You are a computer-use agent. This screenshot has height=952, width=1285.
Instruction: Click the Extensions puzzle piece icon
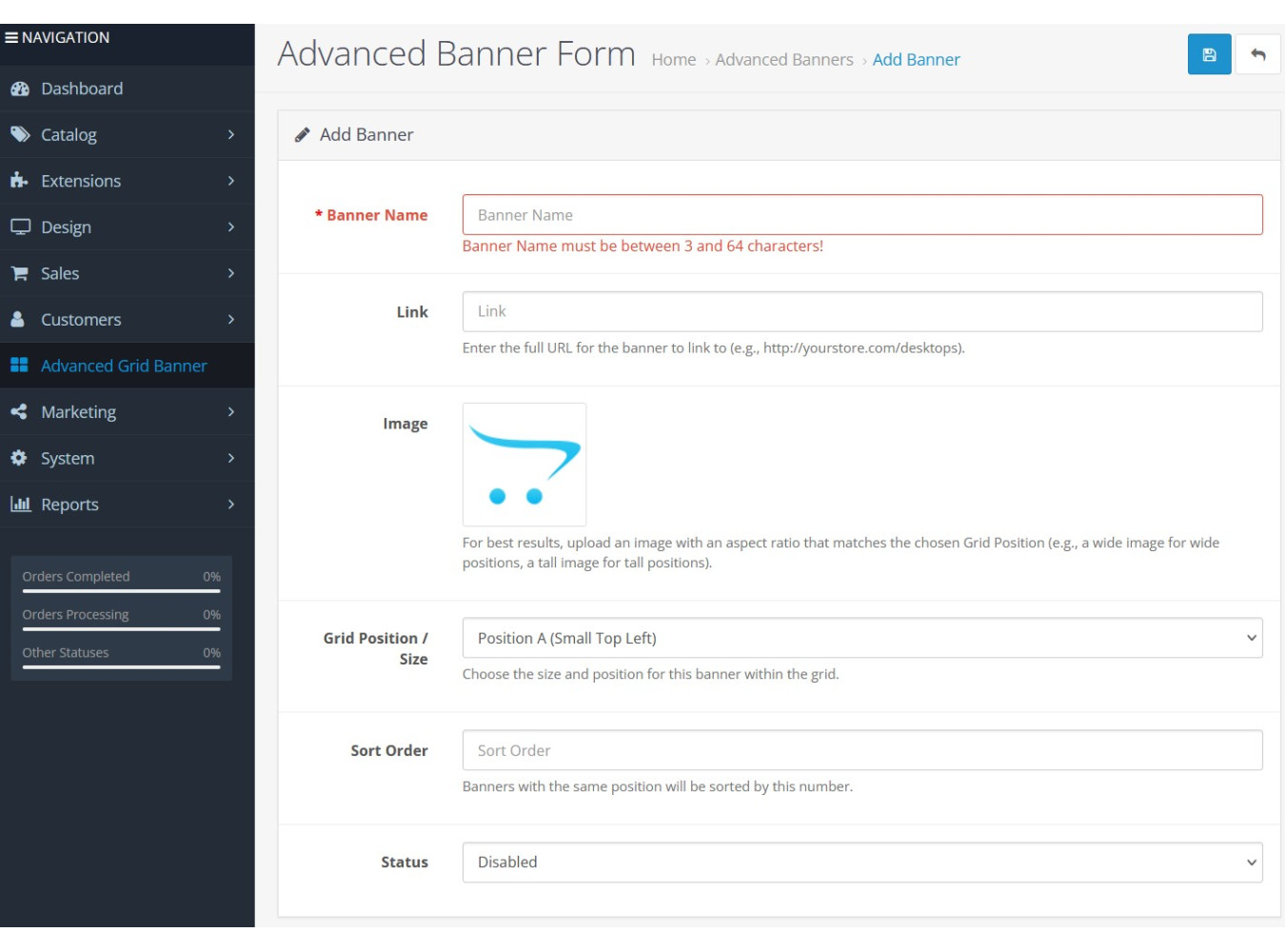(x=20, y=181)
